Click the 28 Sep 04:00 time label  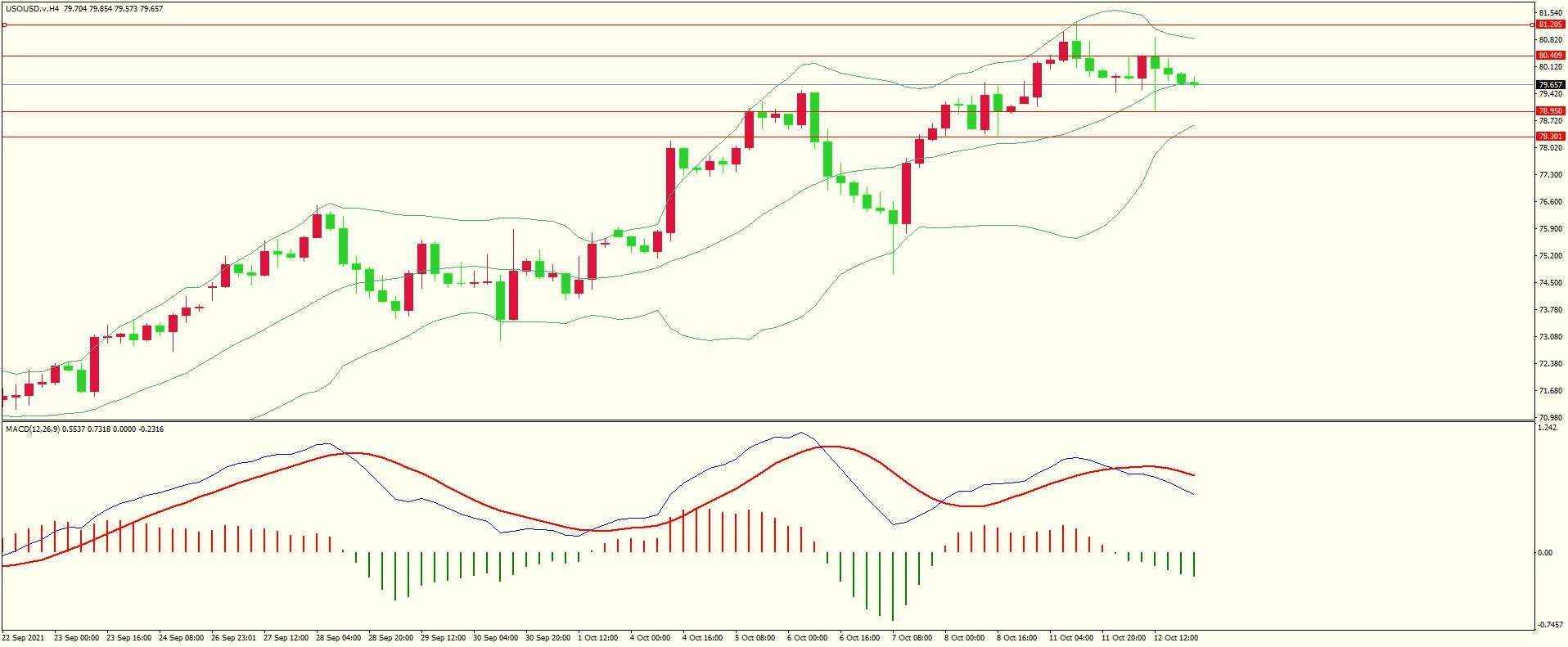coord(338,637)
